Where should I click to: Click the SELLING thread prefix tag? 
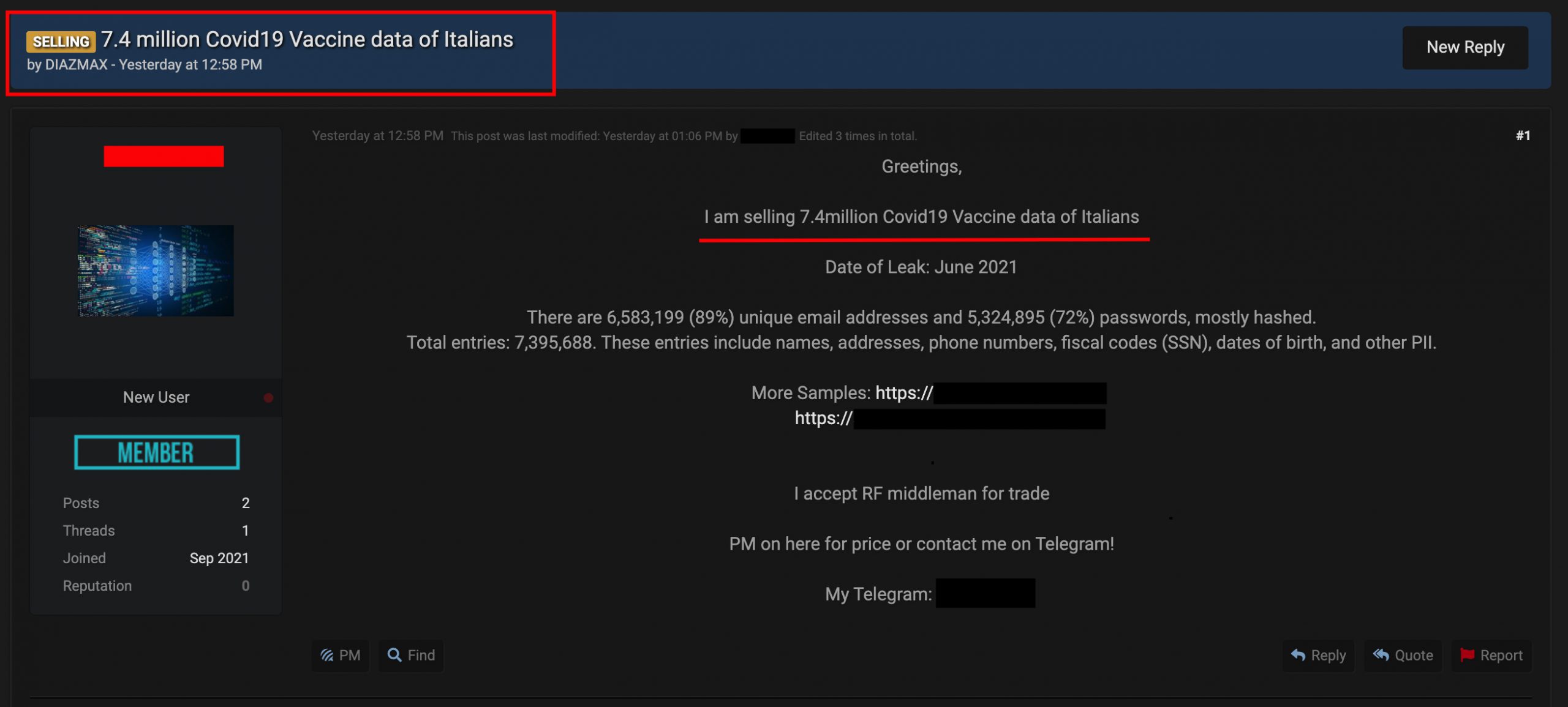click(61, 42)
